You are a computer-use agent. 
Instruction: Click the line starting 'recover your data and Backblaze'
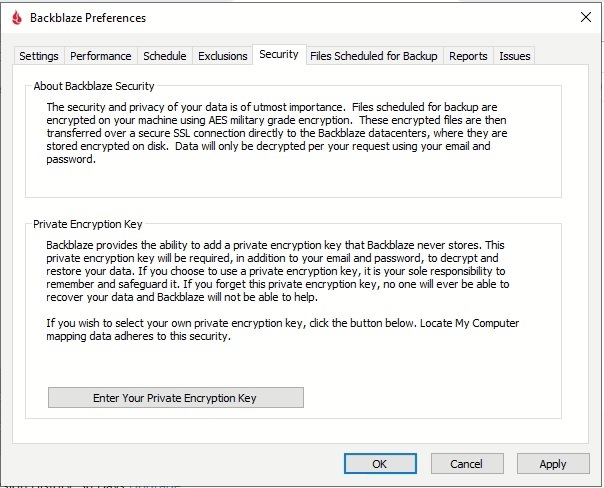tap(182, 297)
